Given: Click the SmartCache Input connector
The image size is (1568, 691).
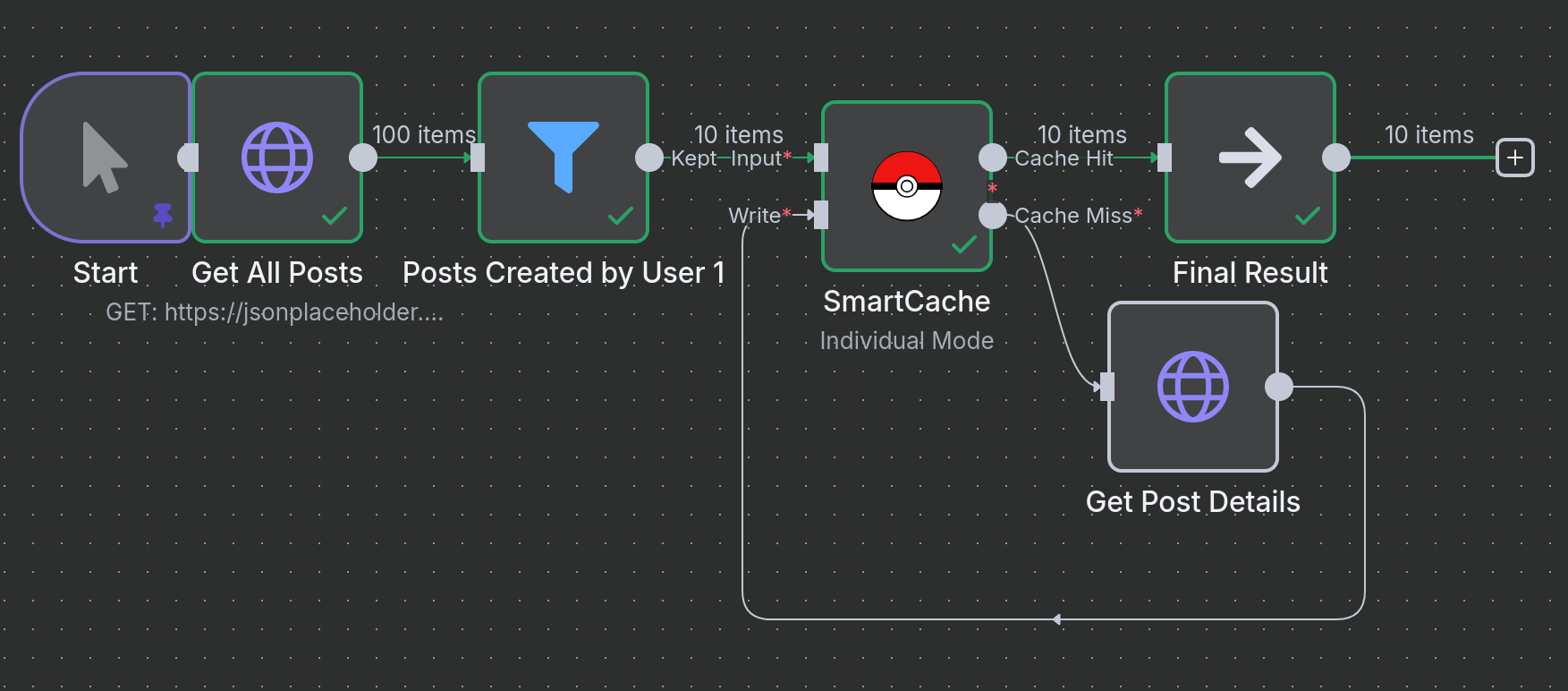Looking at the screenshot, I should pyautogui.click(x=821, y=158).
